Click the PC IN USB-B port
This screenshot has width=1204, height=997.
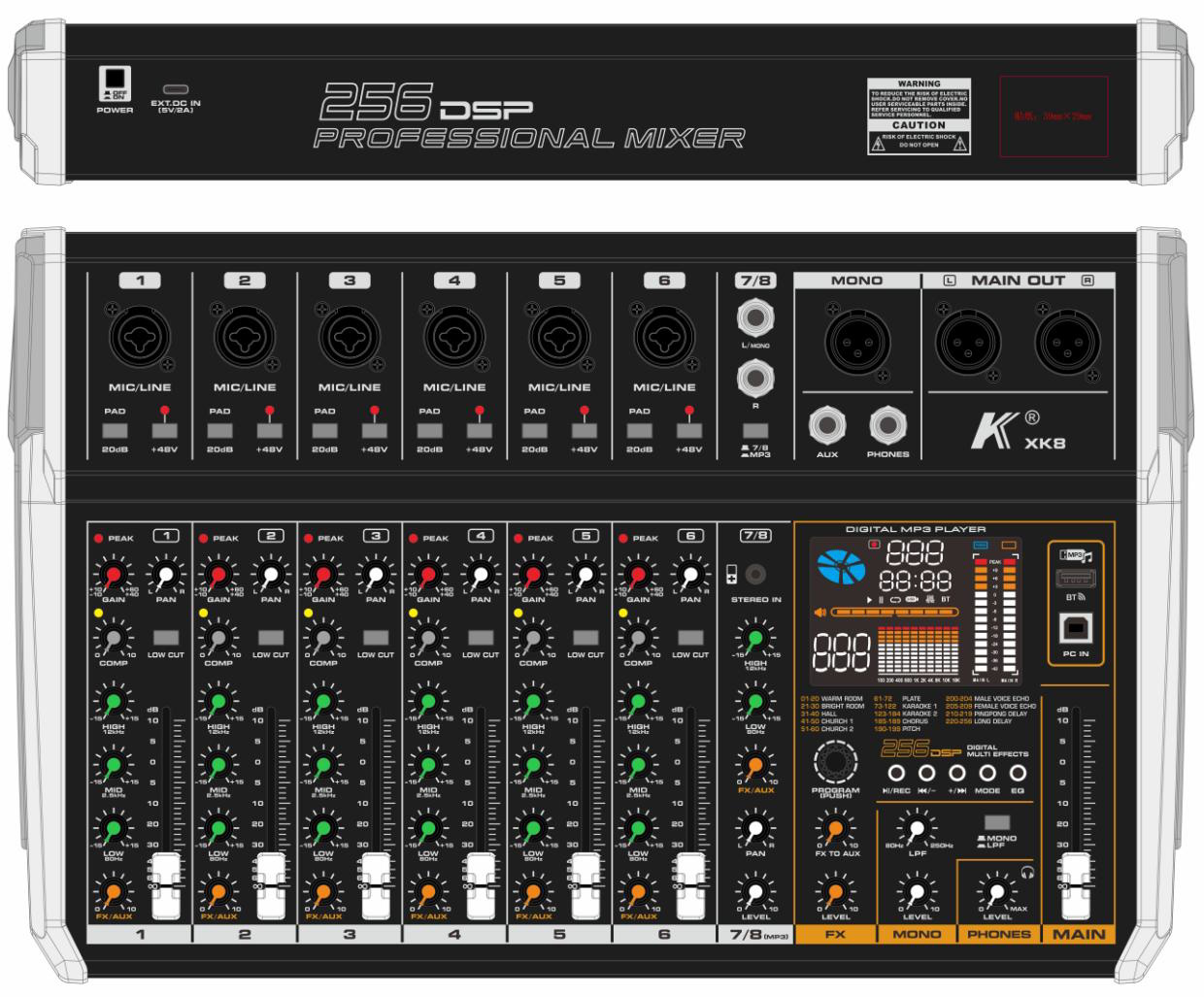[x=1077, y=627]
